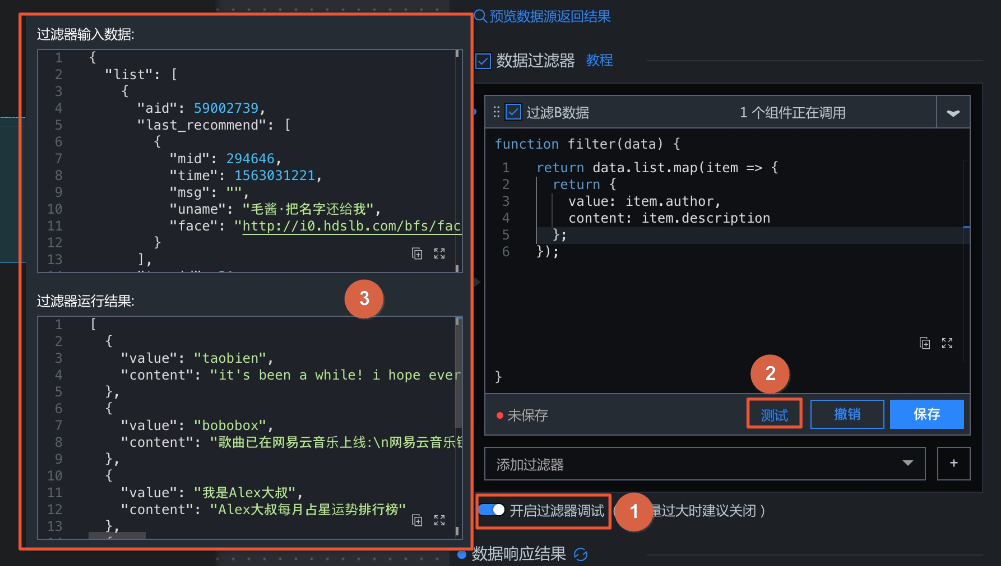Click the vertical scrollbar of input data panel
The image size is (1001, 566).
(x=458, y=161)
